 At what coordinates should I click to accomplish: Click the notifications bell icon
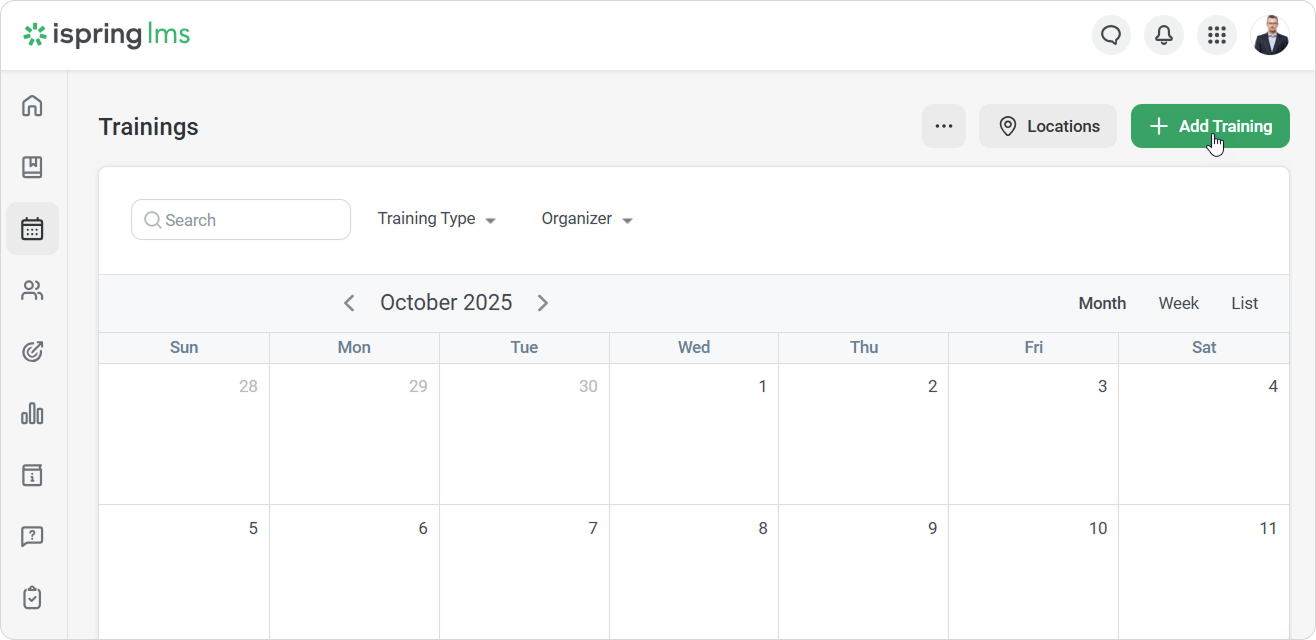1164,36
